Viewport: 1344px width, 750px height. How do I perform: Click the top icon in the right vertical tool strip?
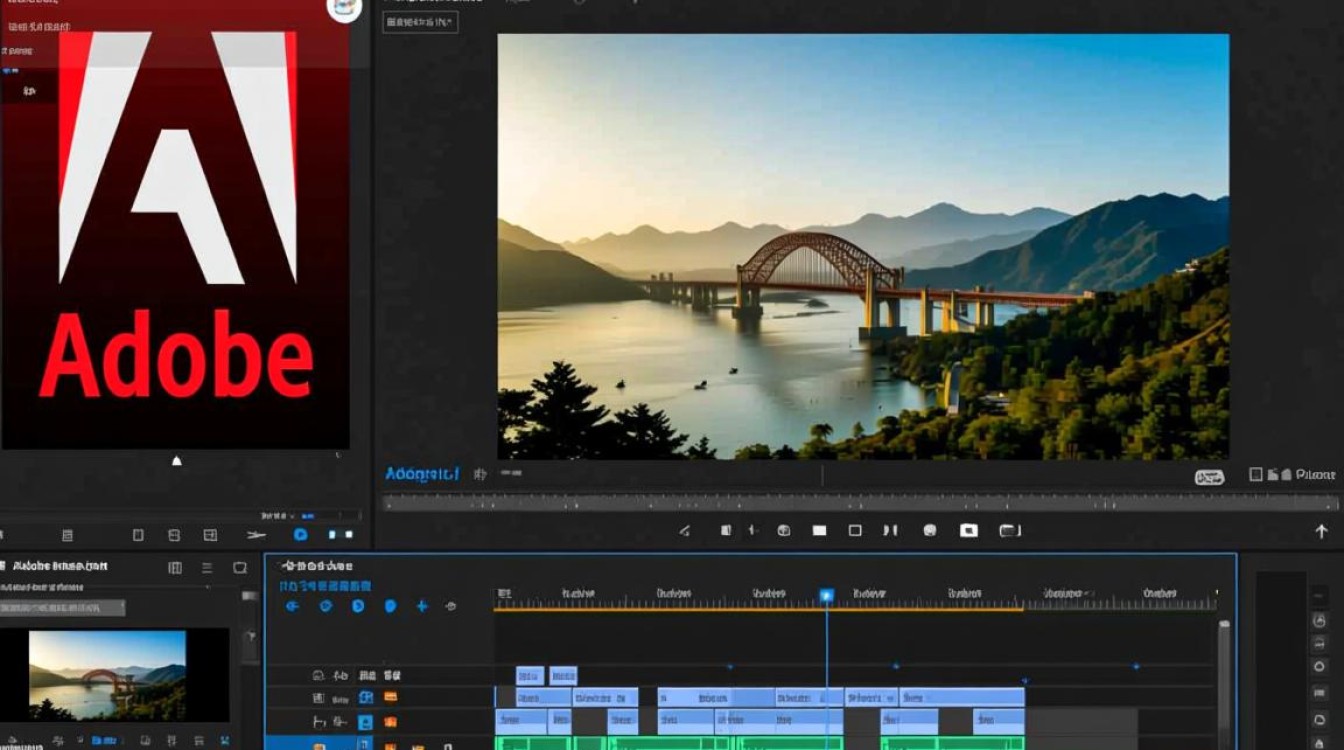click(x=1318, y=595)
